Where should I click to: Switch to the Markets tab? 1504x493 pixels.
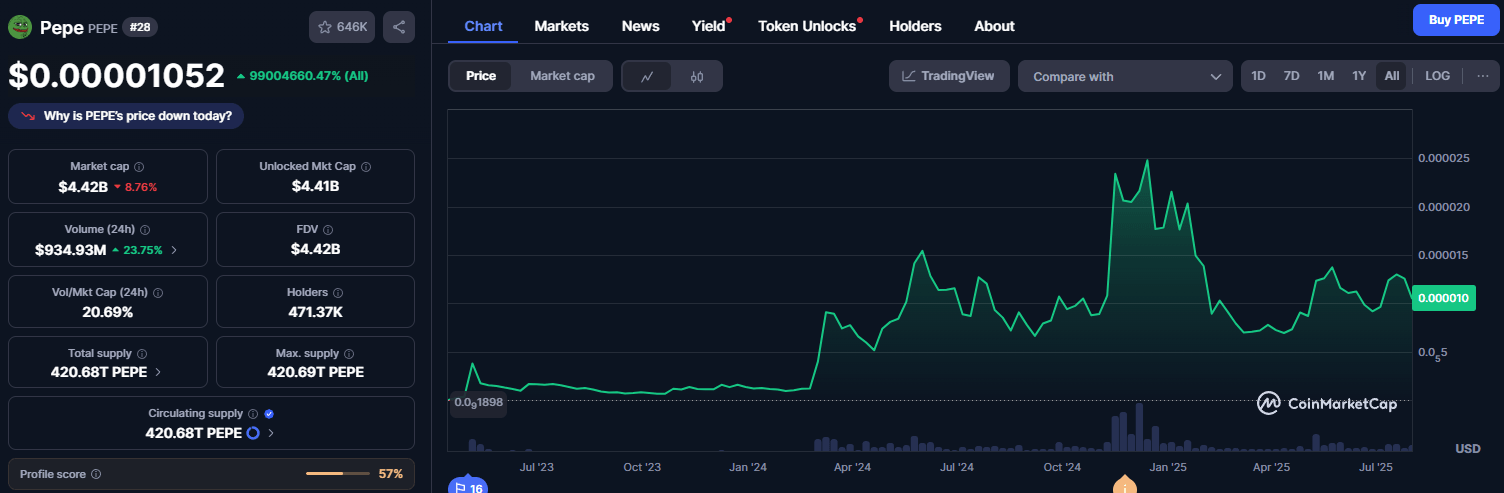pos(561,26)
